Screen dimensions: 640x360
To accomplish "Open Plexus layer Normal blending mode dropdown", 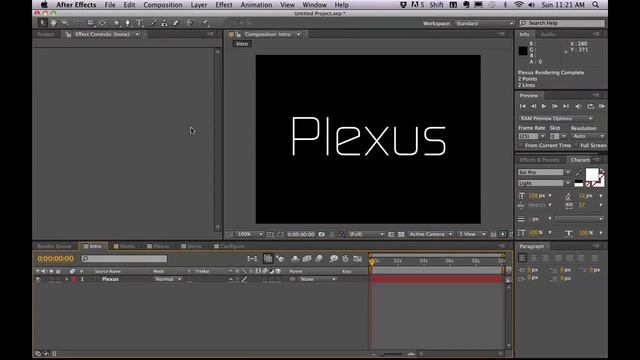I will coord(168,279).
